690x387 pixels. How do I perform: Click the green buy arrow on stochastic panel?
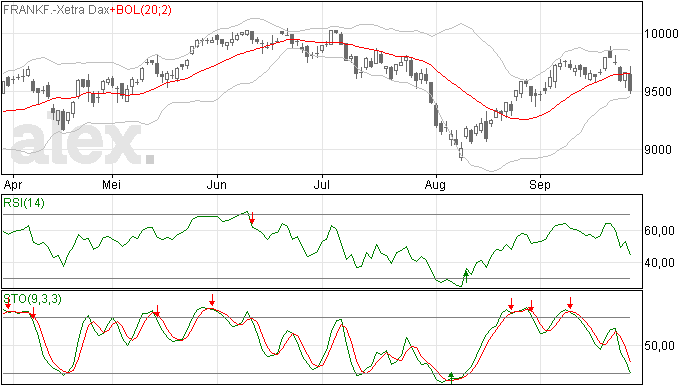coord(451,377)
